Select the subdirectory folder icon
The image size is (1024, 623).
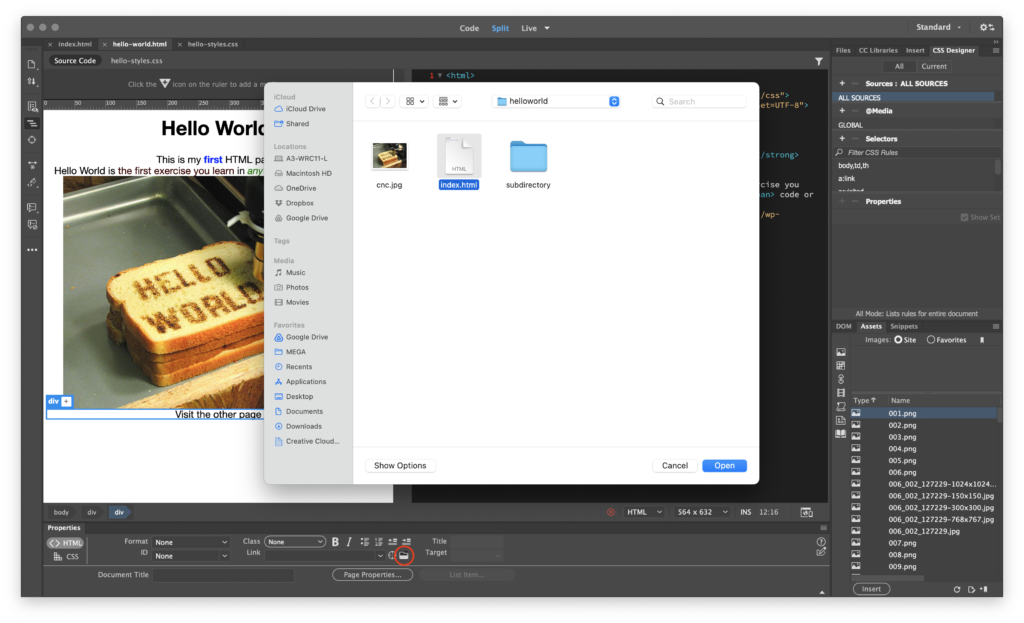528,157
